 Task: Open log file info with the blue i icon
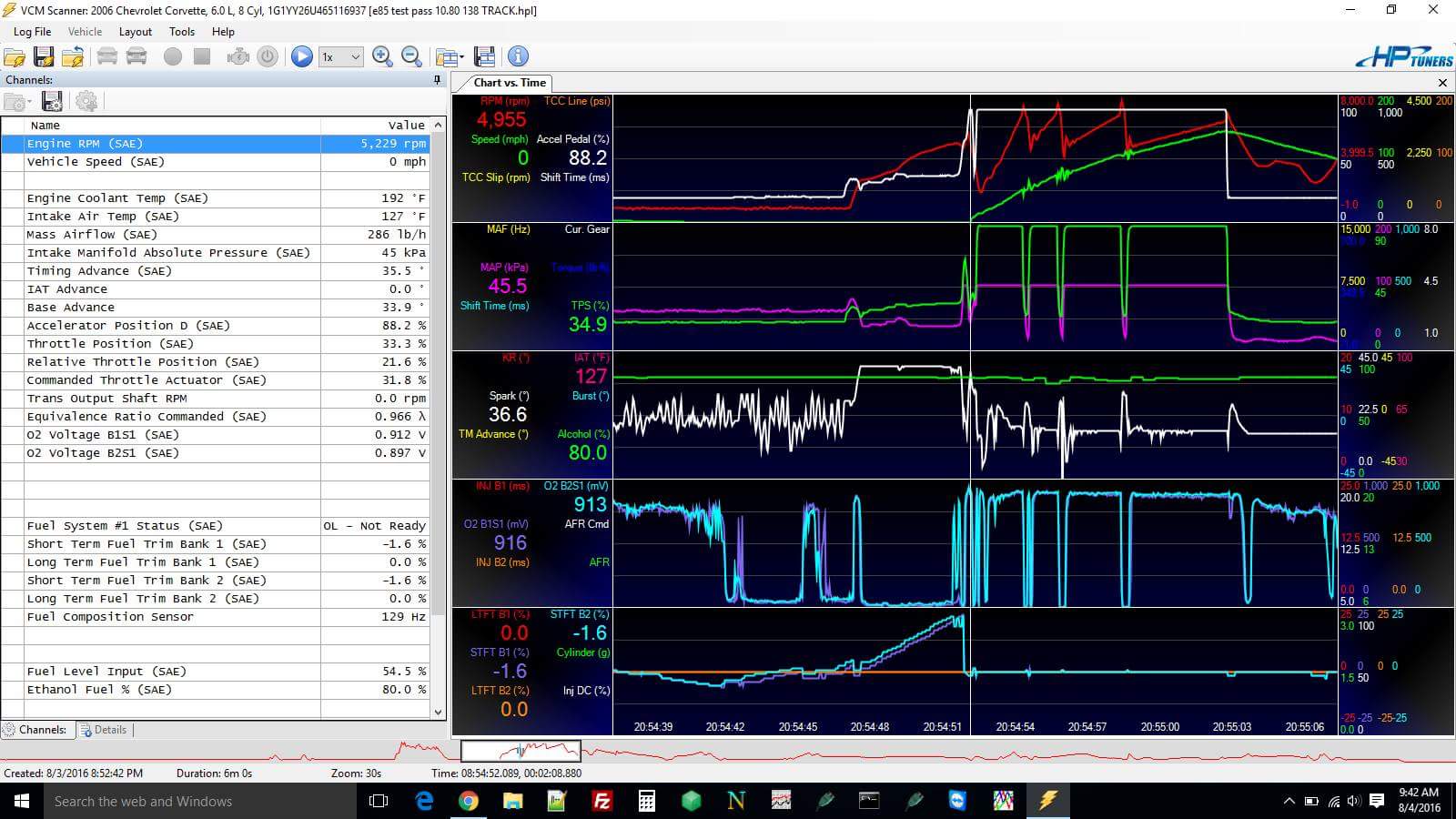(x=518, y=56)
